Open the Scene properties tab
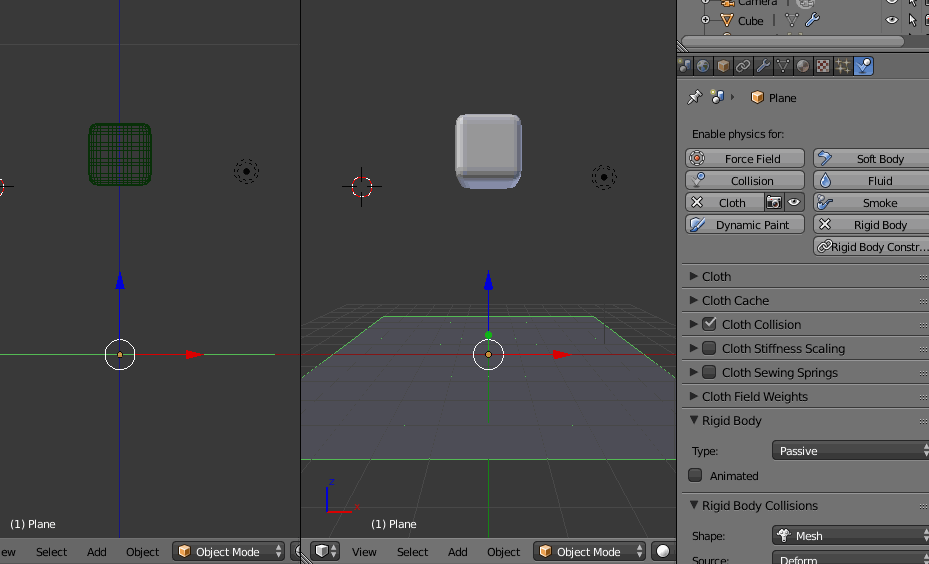Viewport: 929px width, 564px height. pyautogui.click(x=685, y=66)
